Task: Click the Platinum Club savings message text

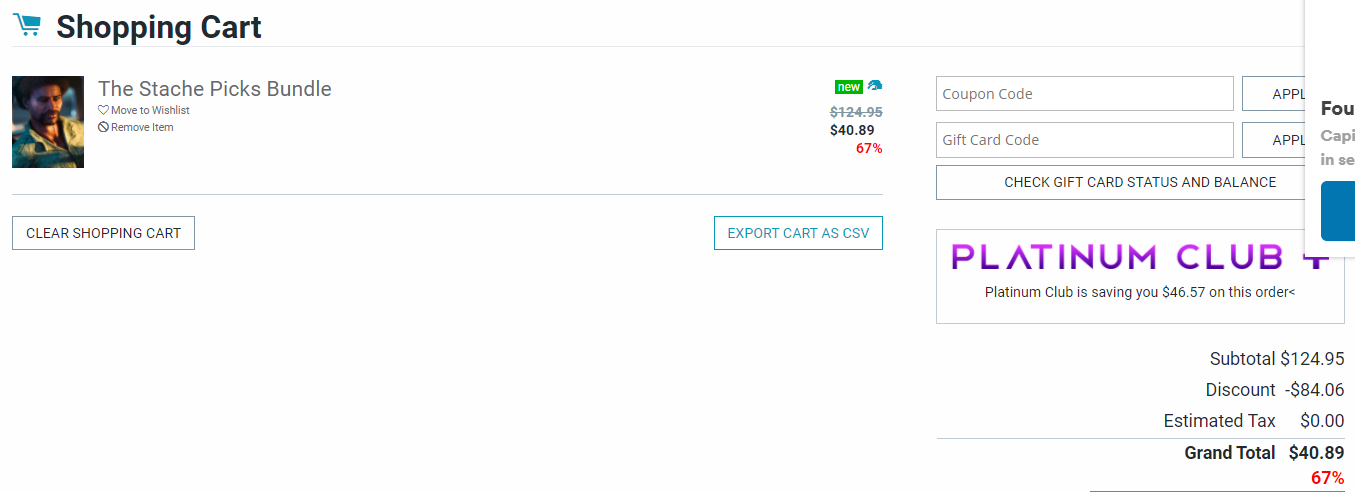Action: pos(1139,293)
